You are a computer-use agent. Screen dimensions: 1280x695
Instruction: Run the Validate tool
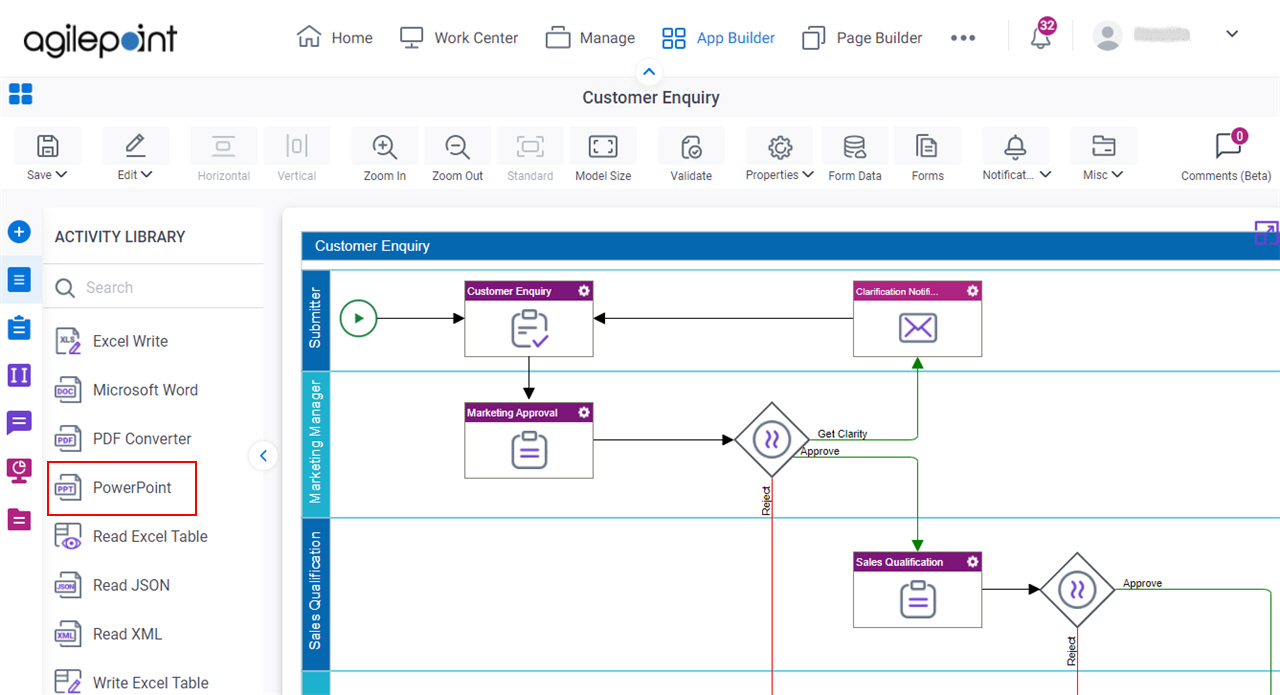click(x=691, y=147)
